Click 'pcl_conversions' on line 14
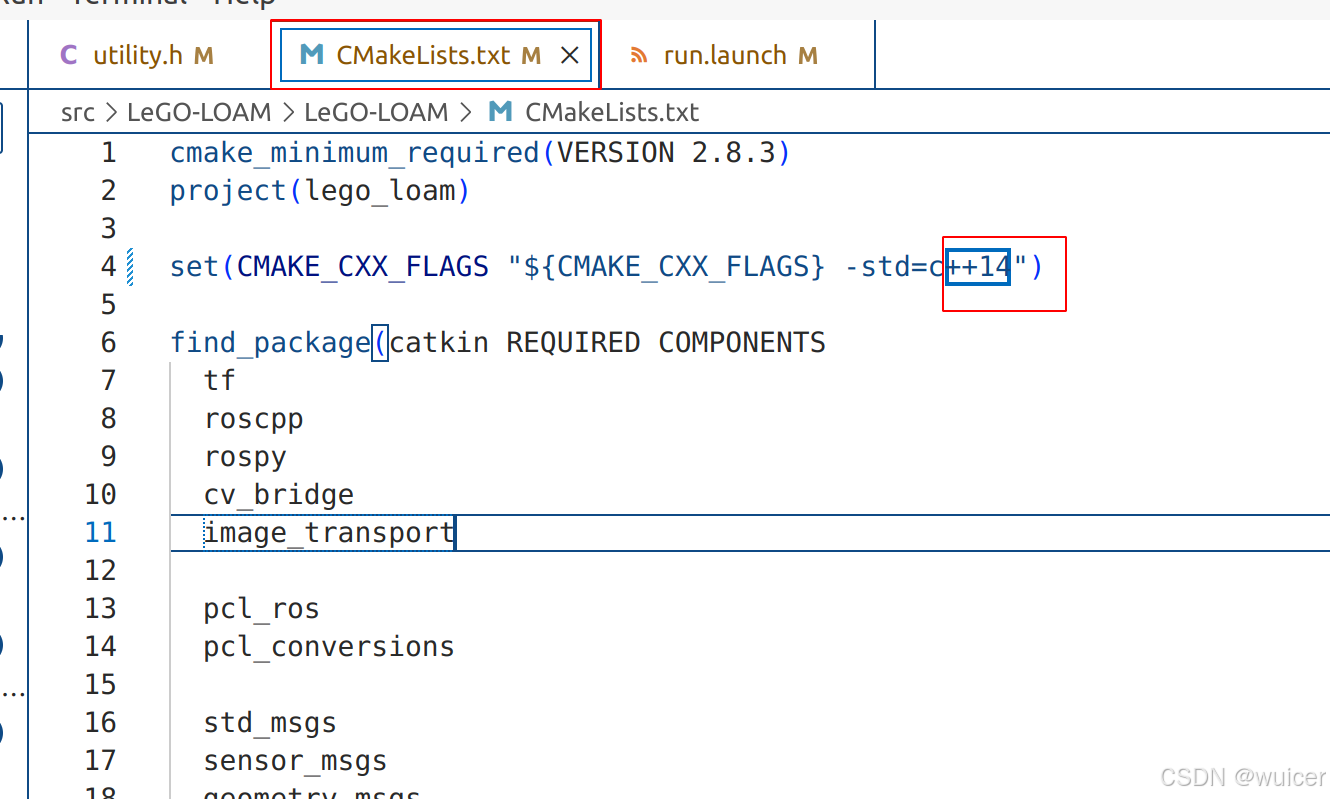 (329, 647)
